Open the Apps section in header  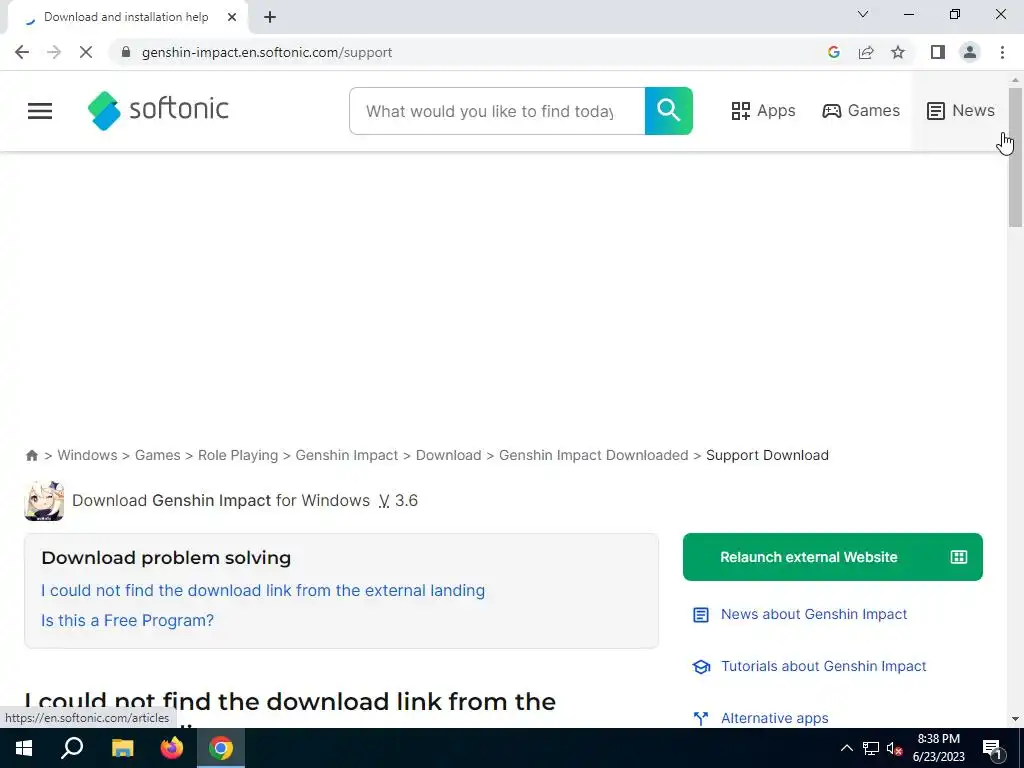763,111
